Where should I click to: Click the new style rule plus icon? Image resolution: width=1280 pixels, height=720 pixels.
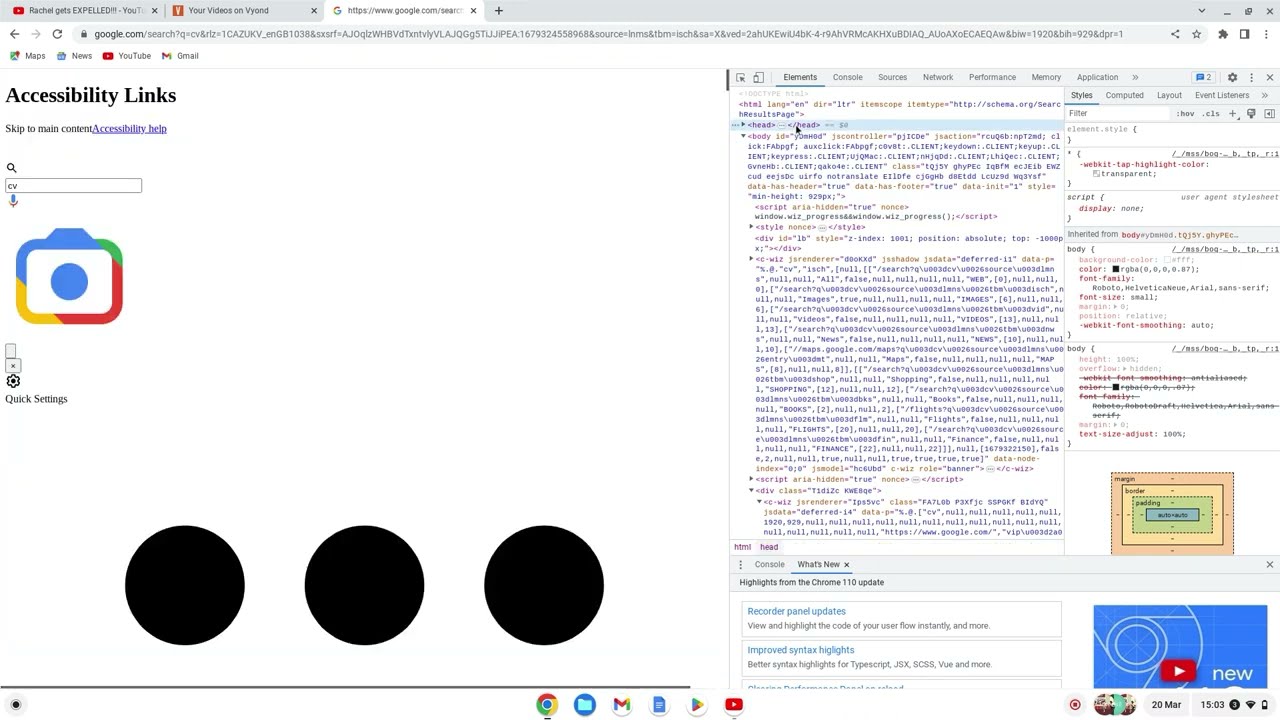(1233, 113)
